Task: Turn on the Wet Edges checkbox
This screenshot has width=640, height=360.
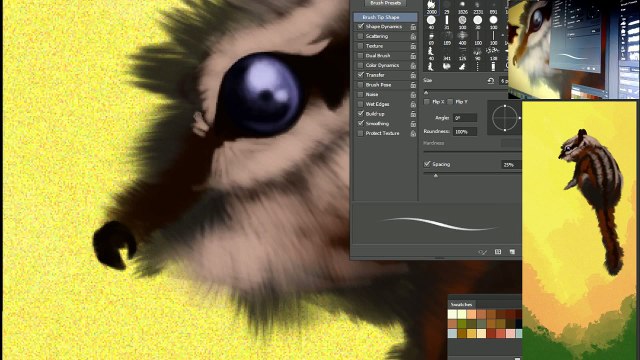Action: 360,104
